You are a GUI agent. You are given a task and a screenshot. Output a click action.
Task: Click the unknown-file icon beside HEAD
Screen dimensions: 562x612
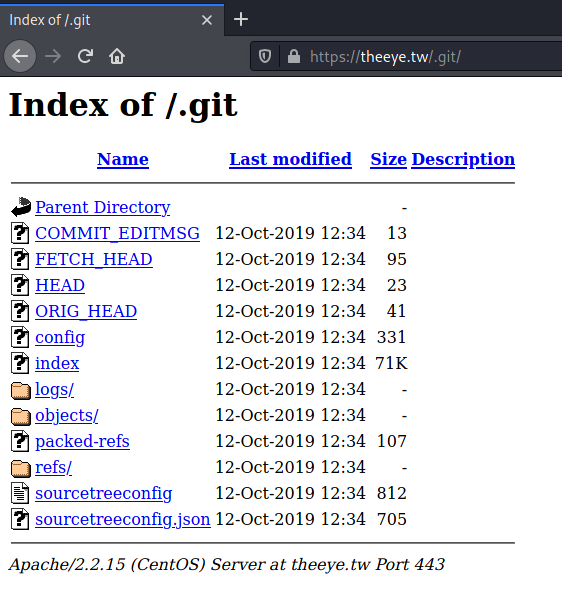click(20, 285)
